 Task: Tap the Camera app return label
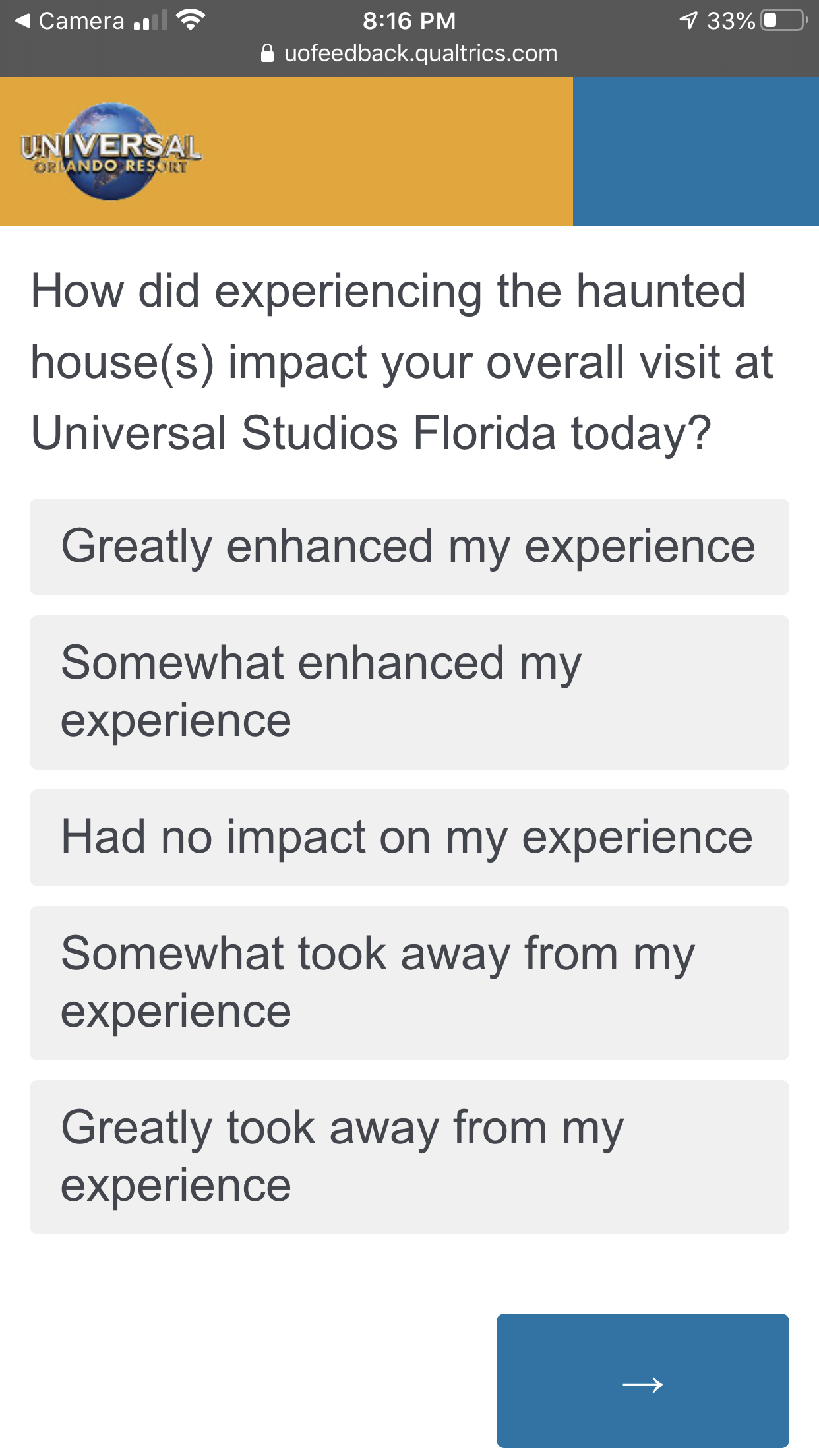point(81,21)
